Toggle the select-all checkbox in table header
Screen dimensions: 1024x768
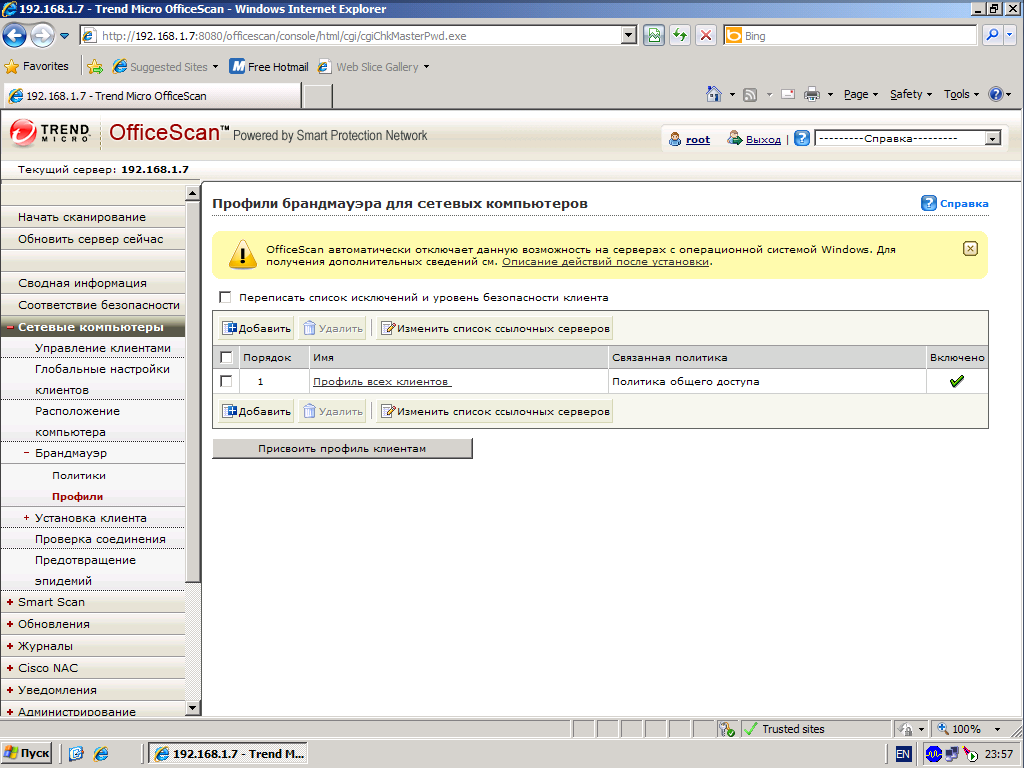pyautogui.click(x=227, y=357)
